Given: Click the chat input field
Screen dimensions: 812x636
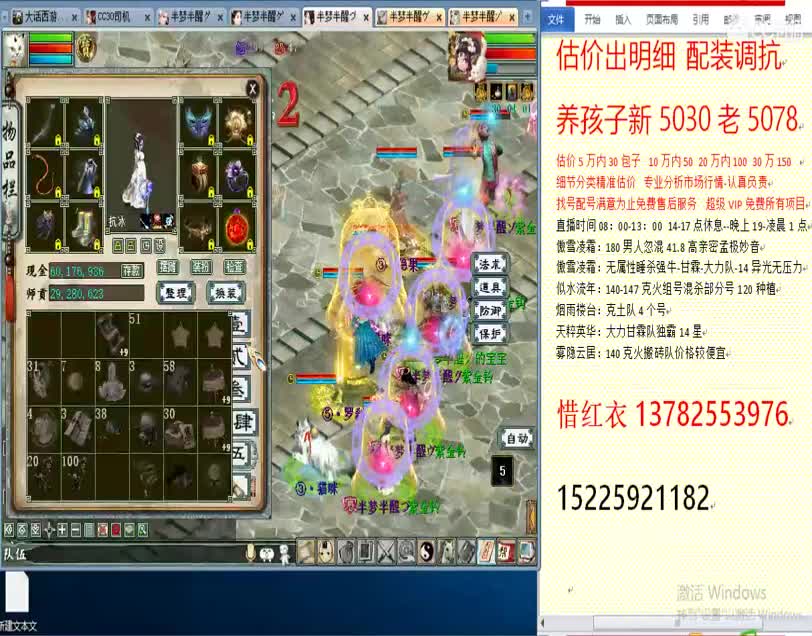Looking at the screenshot, I should pos(136,554).
